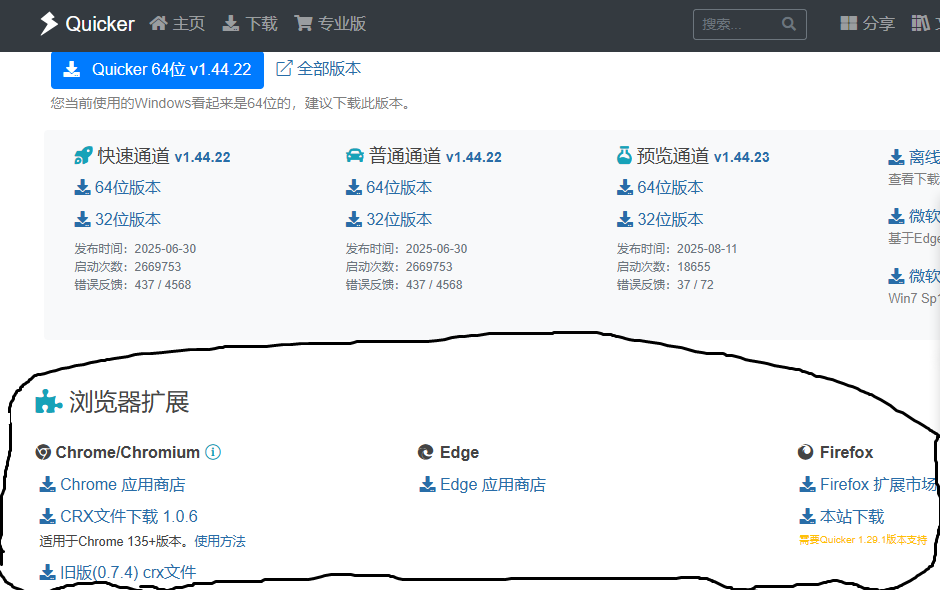Click the Chrome browser logo icon
Image resolution: width=940 pixels, height=590 pixels.
[43, 452]
